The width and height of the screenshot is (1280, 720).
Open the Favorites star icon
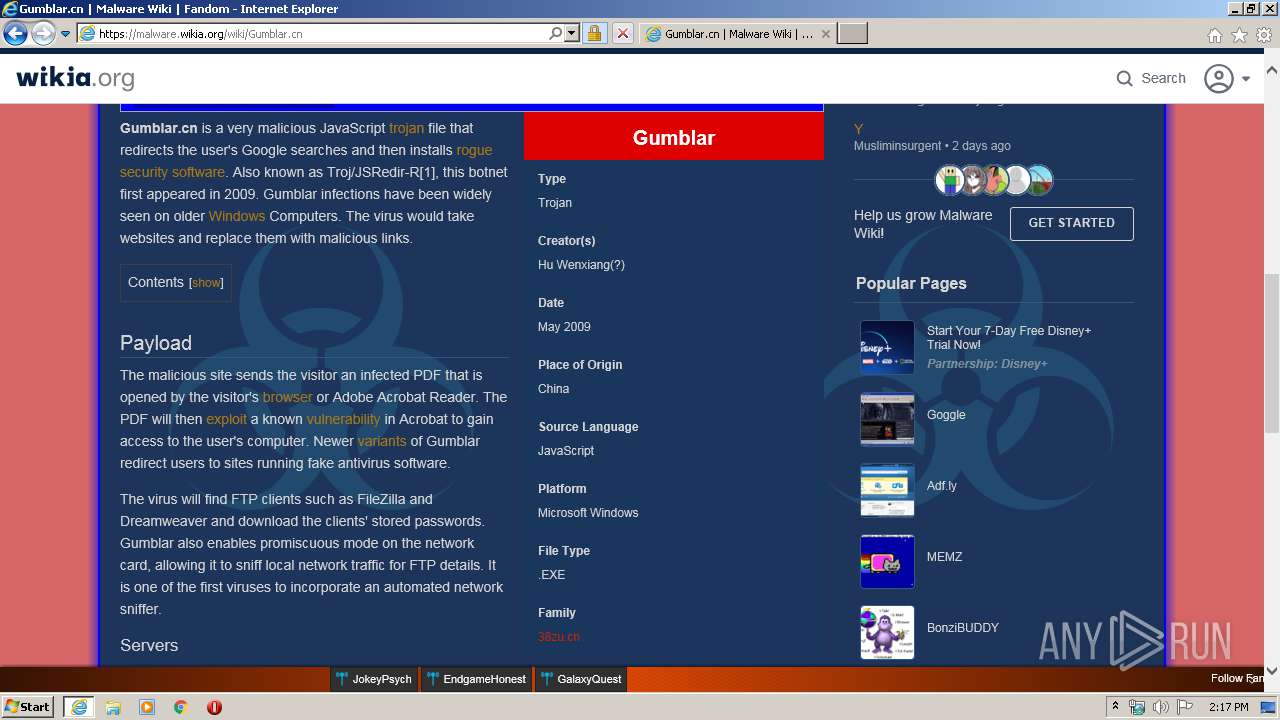coord(1239,35)
